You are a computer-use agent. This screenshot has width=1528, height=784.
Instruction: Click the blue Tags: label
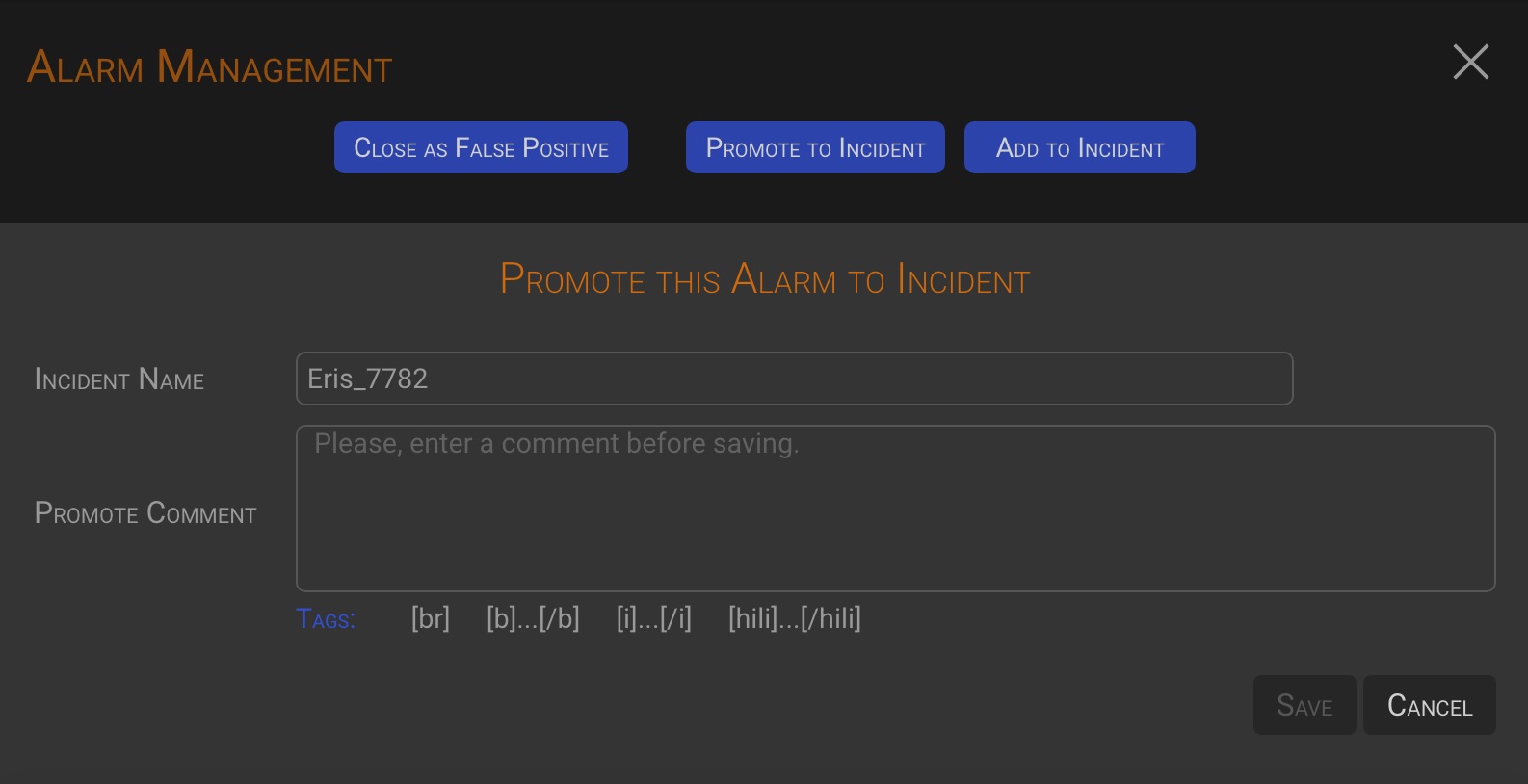(x=326, y=619)
